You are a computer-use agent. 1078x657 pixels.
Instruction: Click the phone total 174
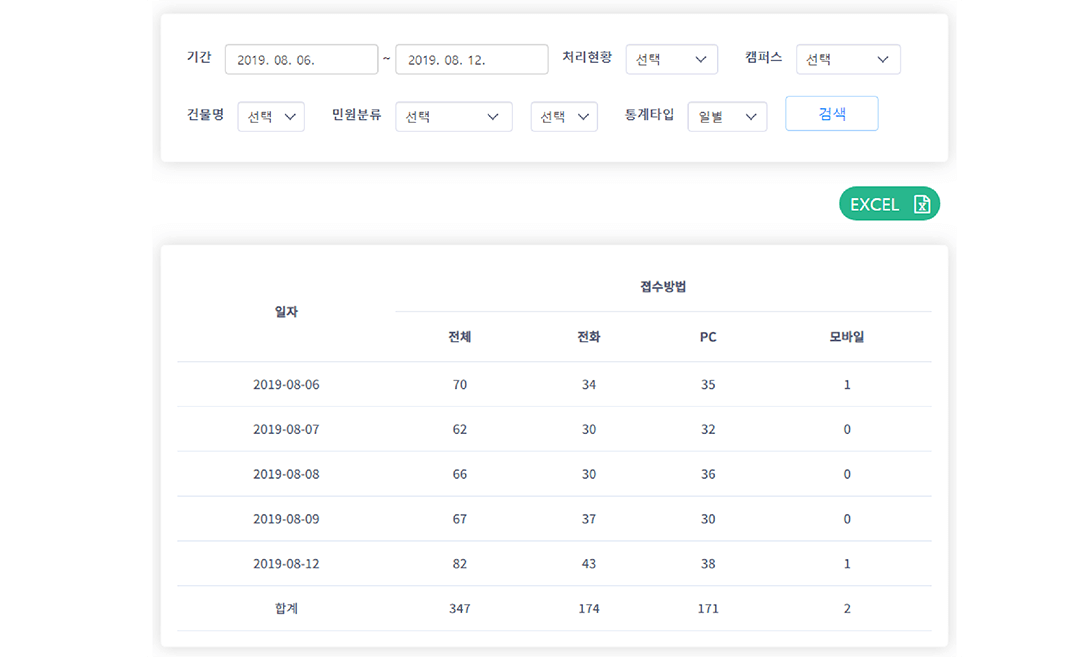pos(589,608)
